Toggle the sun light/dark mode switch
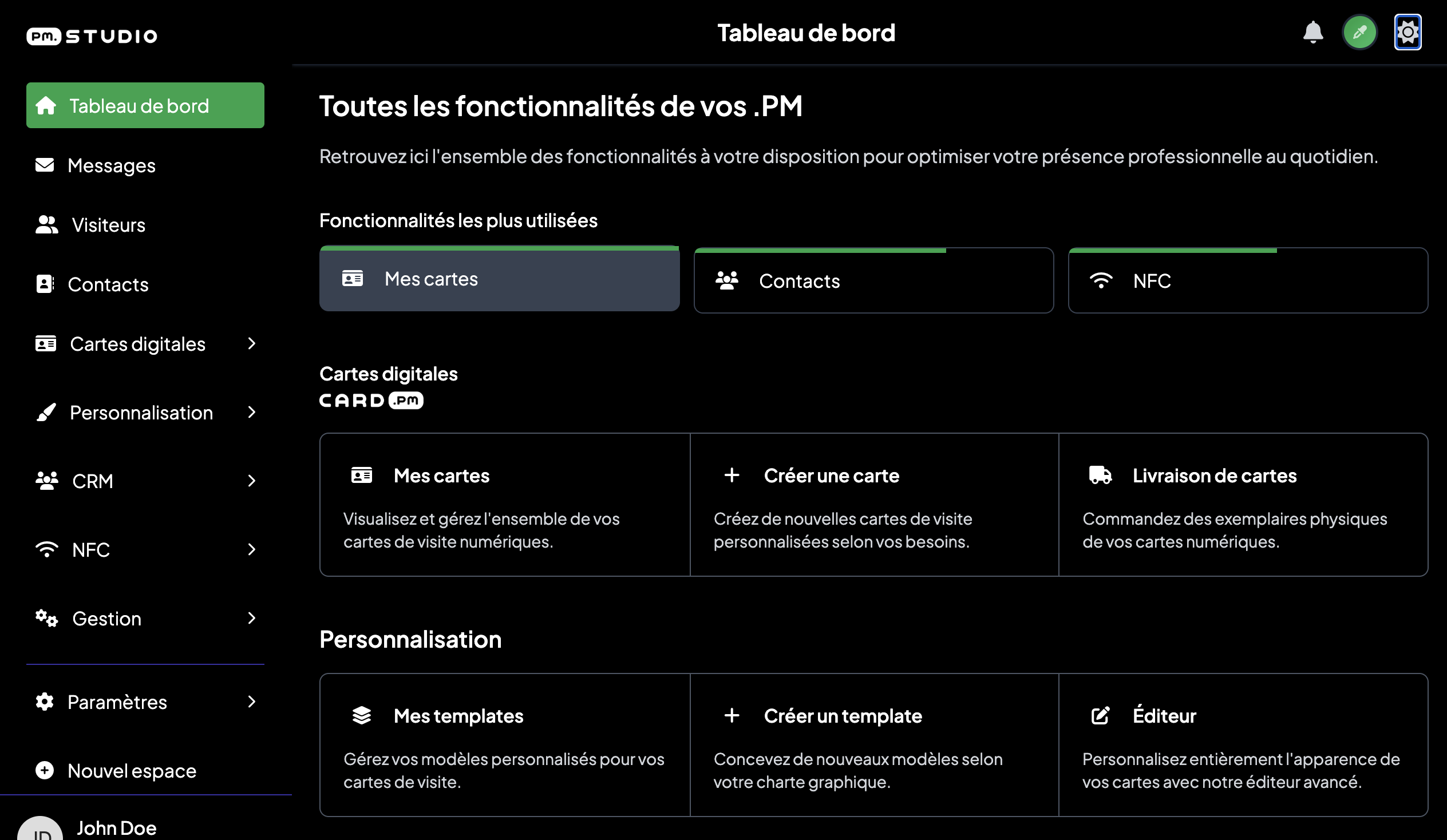This screenshot has height=840, width=1447. (x=1408, y=32)
